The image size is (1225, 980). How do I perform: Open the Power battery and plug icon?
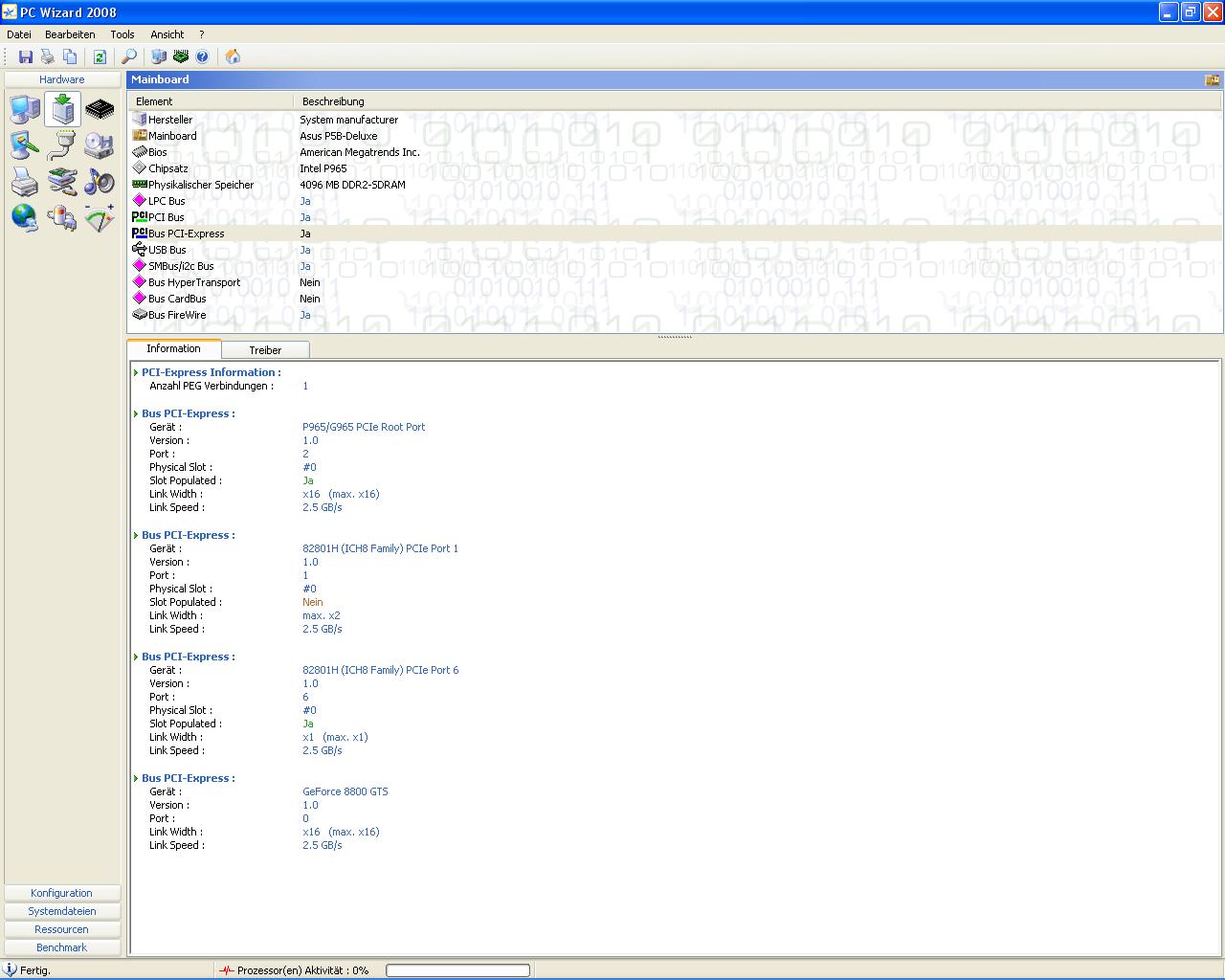pos(62,218)
